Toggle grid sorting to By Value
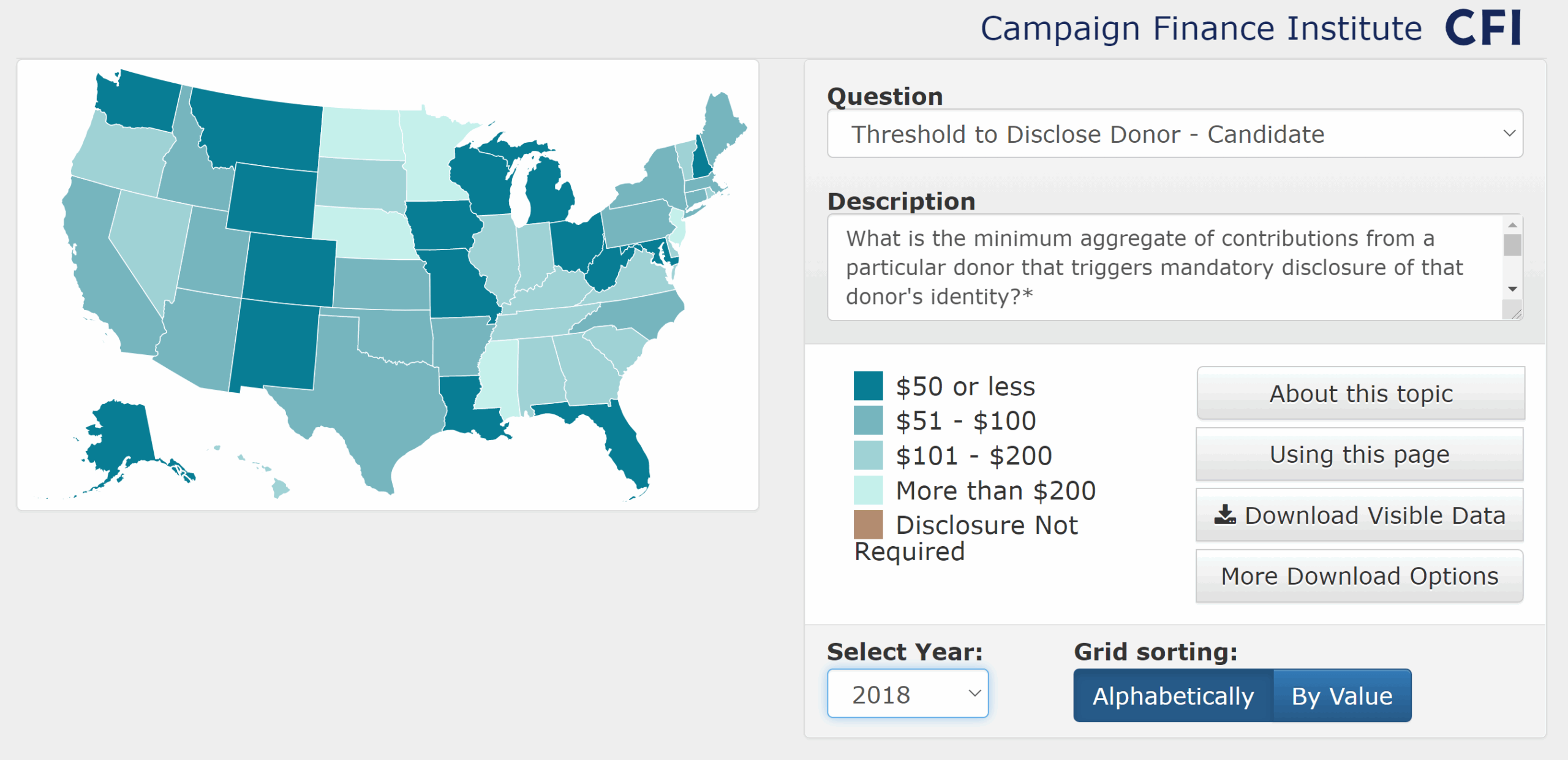Image resolution: width=1568 pixels, height=760 pixels. click(1342, 694)
